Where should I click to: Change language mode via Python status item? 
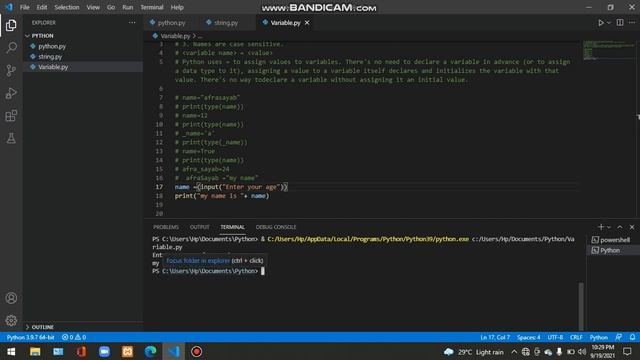[598, 338]
